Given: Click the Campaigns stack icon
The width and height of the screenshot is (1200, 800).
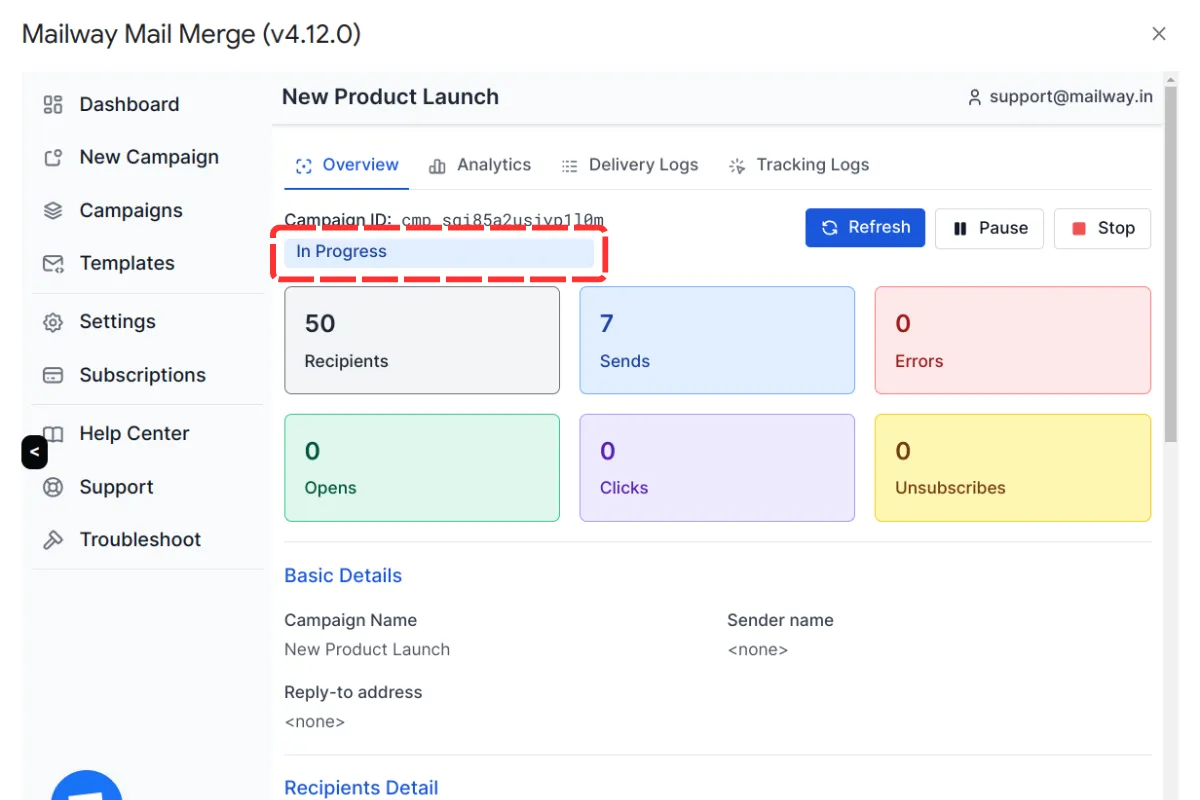Looking at the screenshot, I should [53, 211].
